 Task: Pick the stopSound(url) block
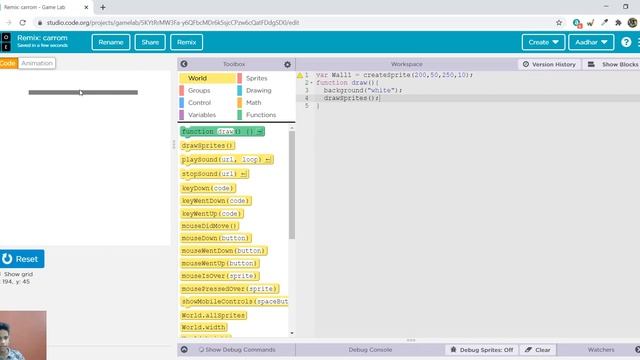click(215, 174)
